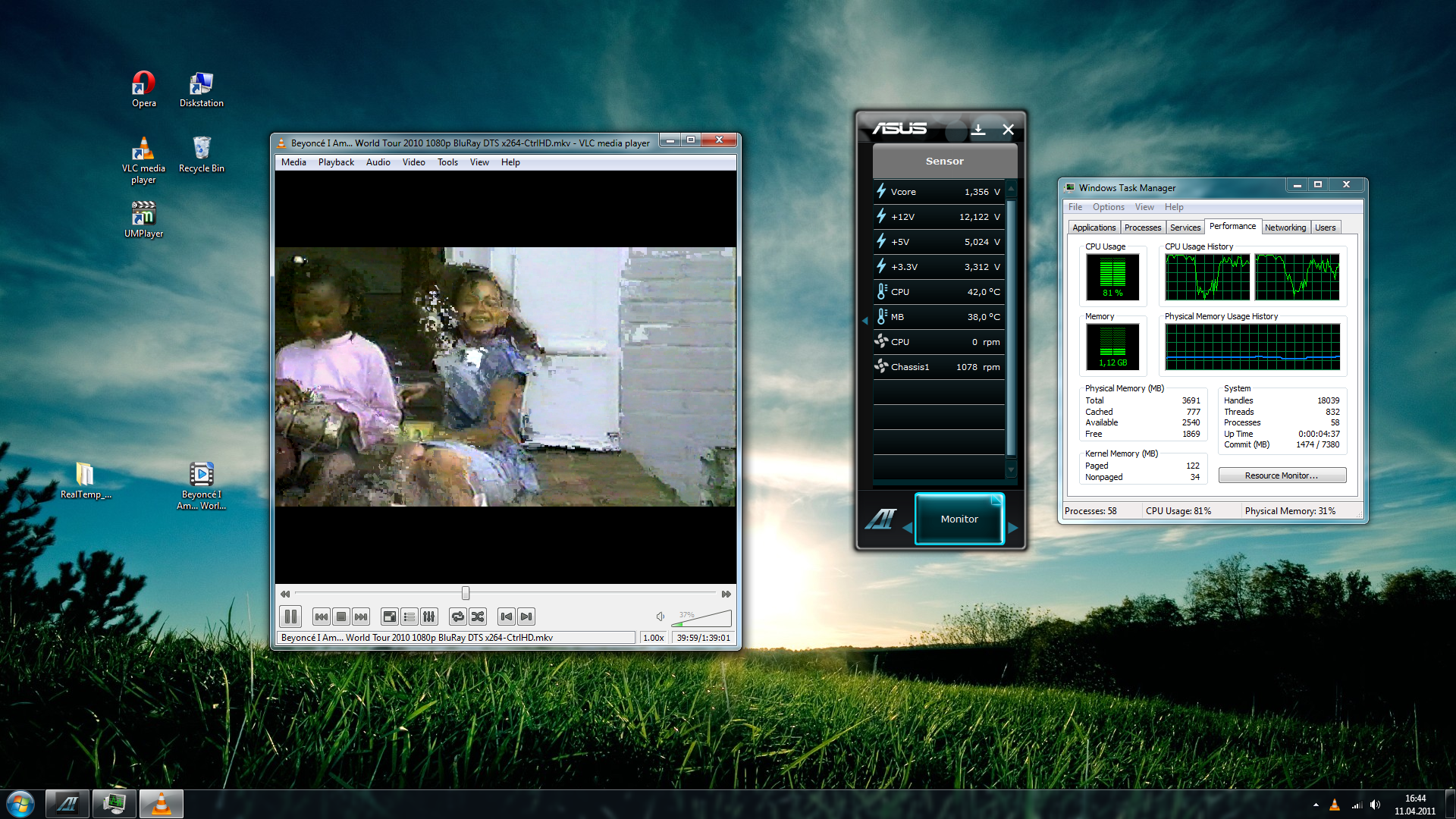Click the VLC video frame
Screen dimensions: 1456x819
pyautogui.click(x=505, y=377)
